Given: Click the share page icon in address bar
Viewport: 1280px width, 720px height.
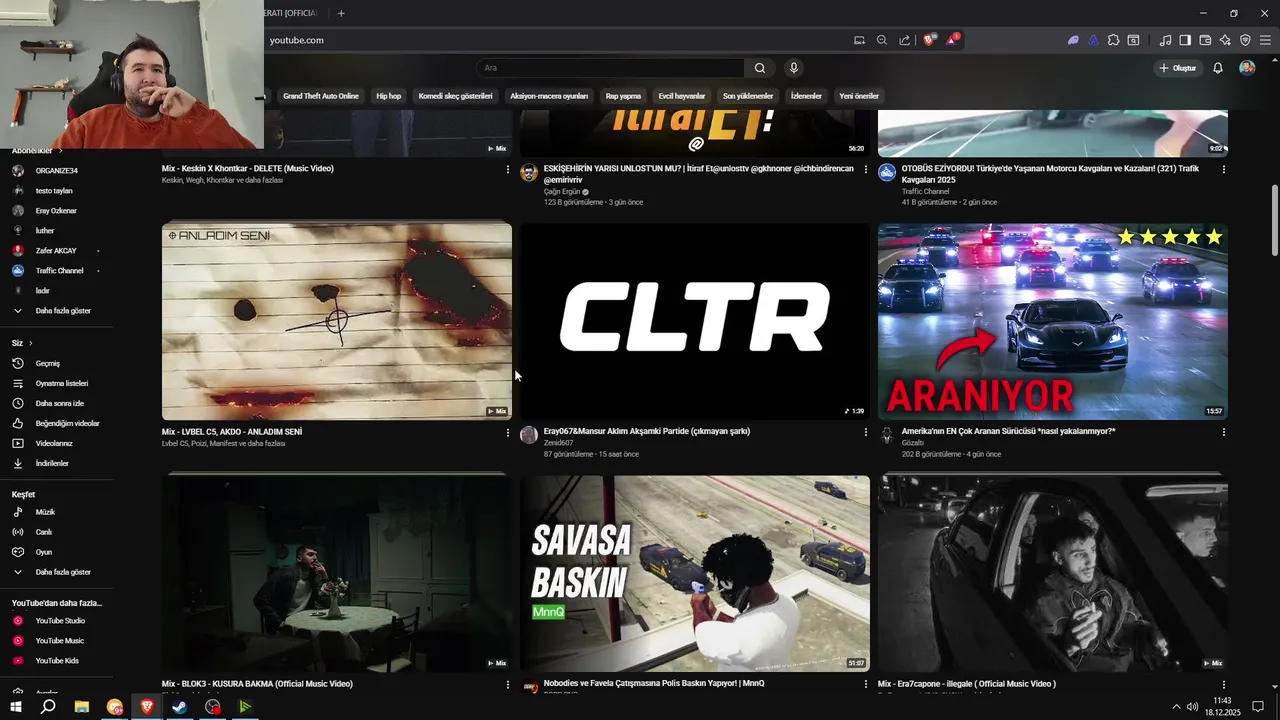Looking at the screenshot, I should point(905,40).
